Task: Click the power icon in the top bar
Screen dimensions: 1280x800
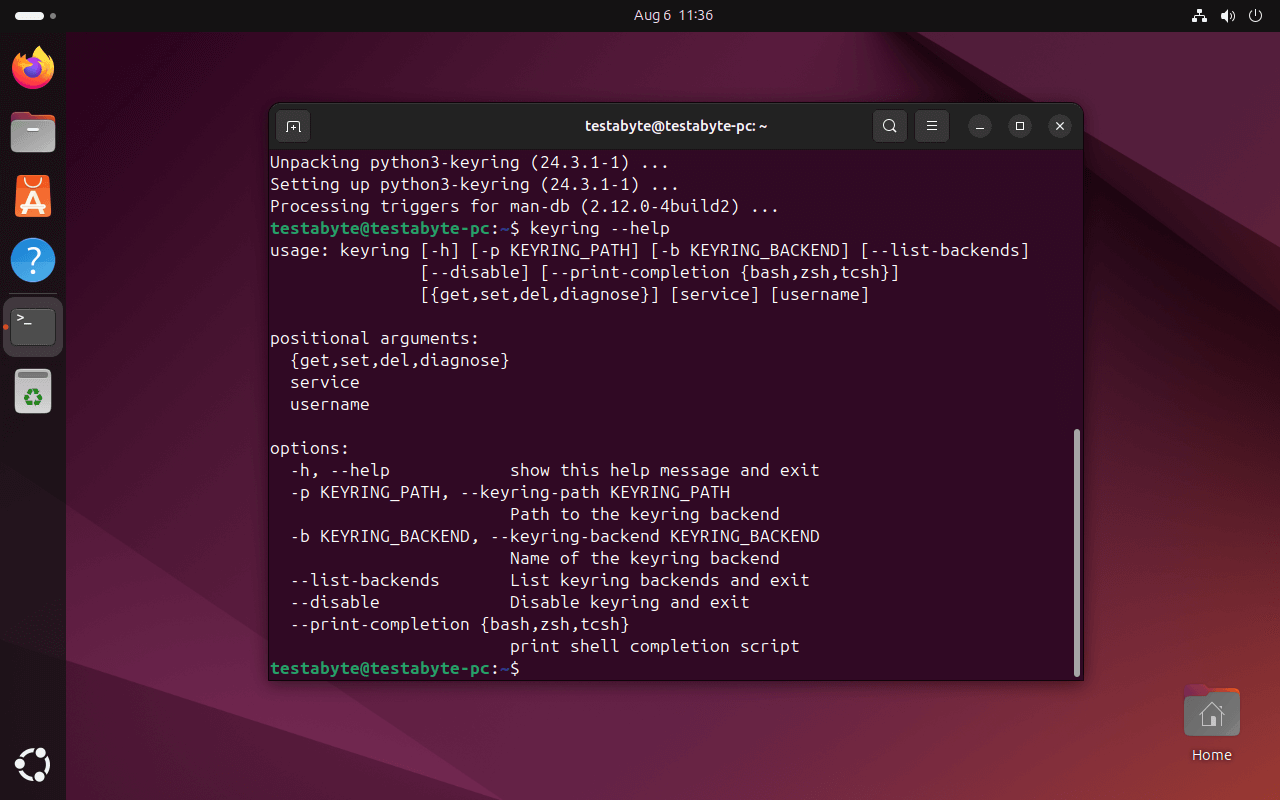Action: tap(1255, 15)
